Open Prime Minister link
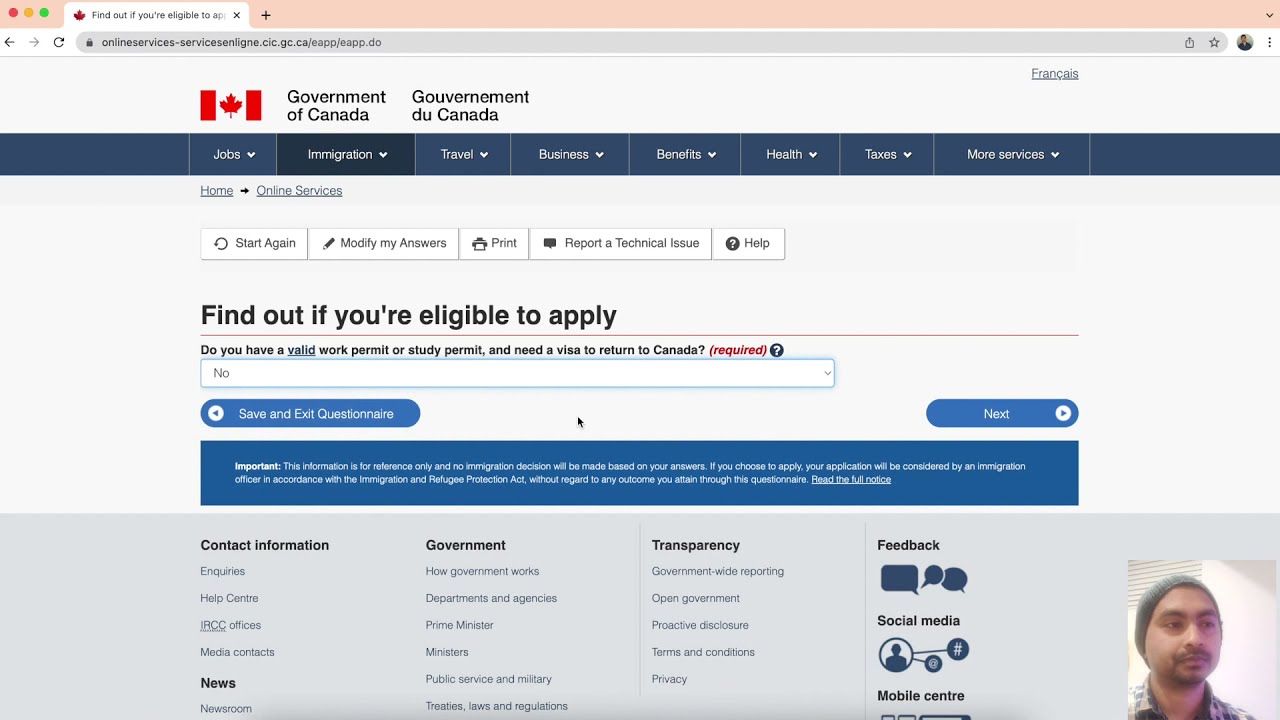Image resolution: width=1280 pixels, height=720 pixels. click(459, 625)
